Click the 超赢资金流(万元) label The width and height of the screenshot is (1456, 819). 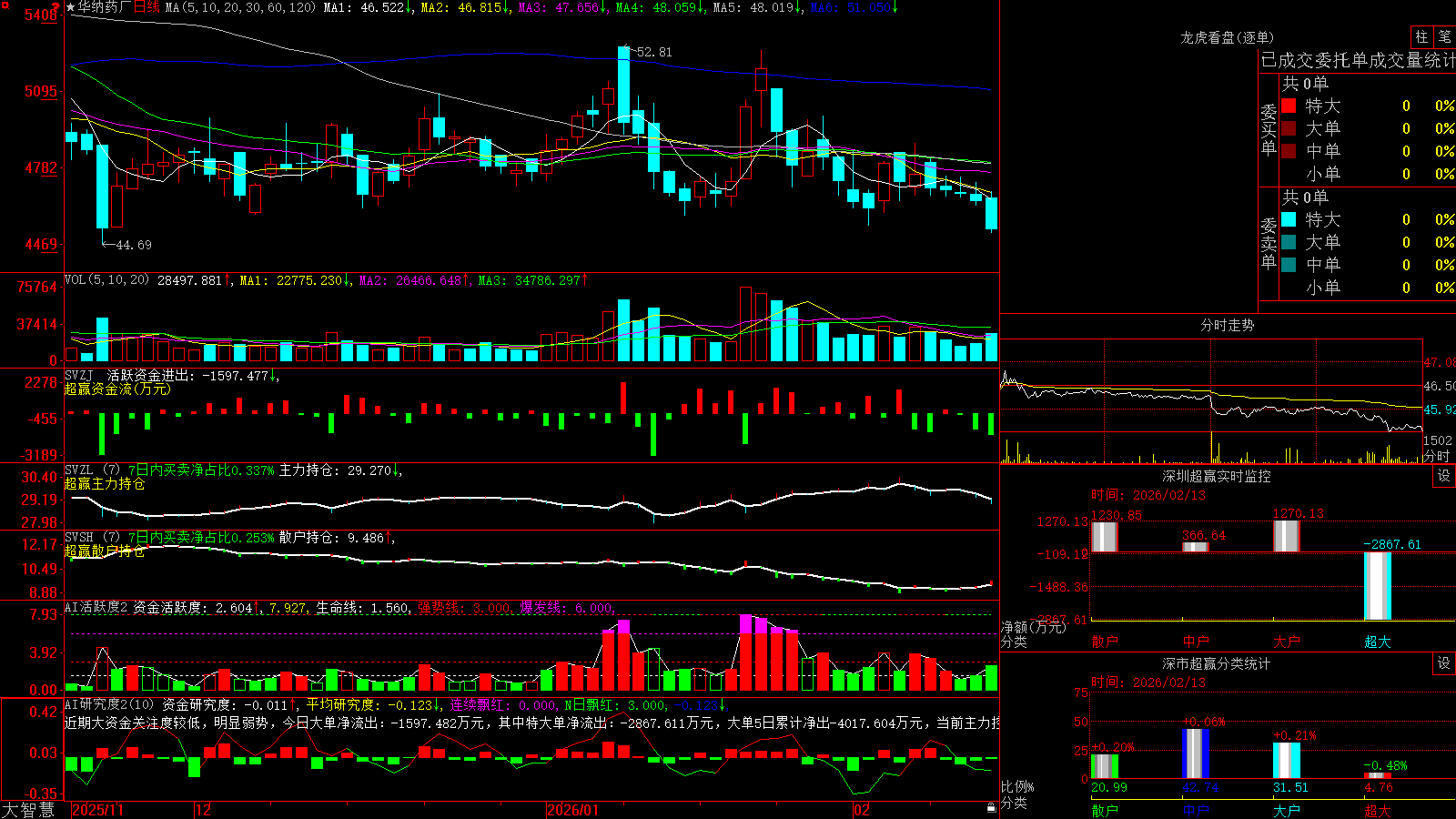[117, 389]
